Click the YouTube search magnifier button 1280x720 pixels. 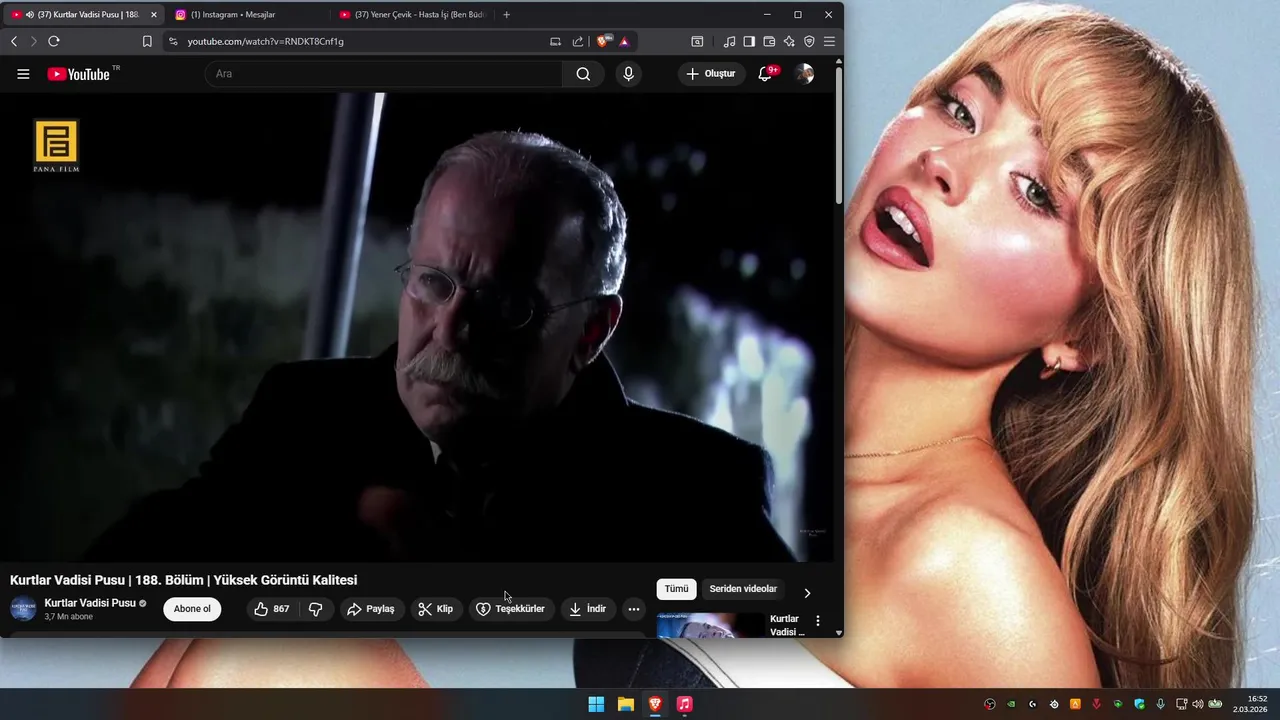[x=583, y=74]
